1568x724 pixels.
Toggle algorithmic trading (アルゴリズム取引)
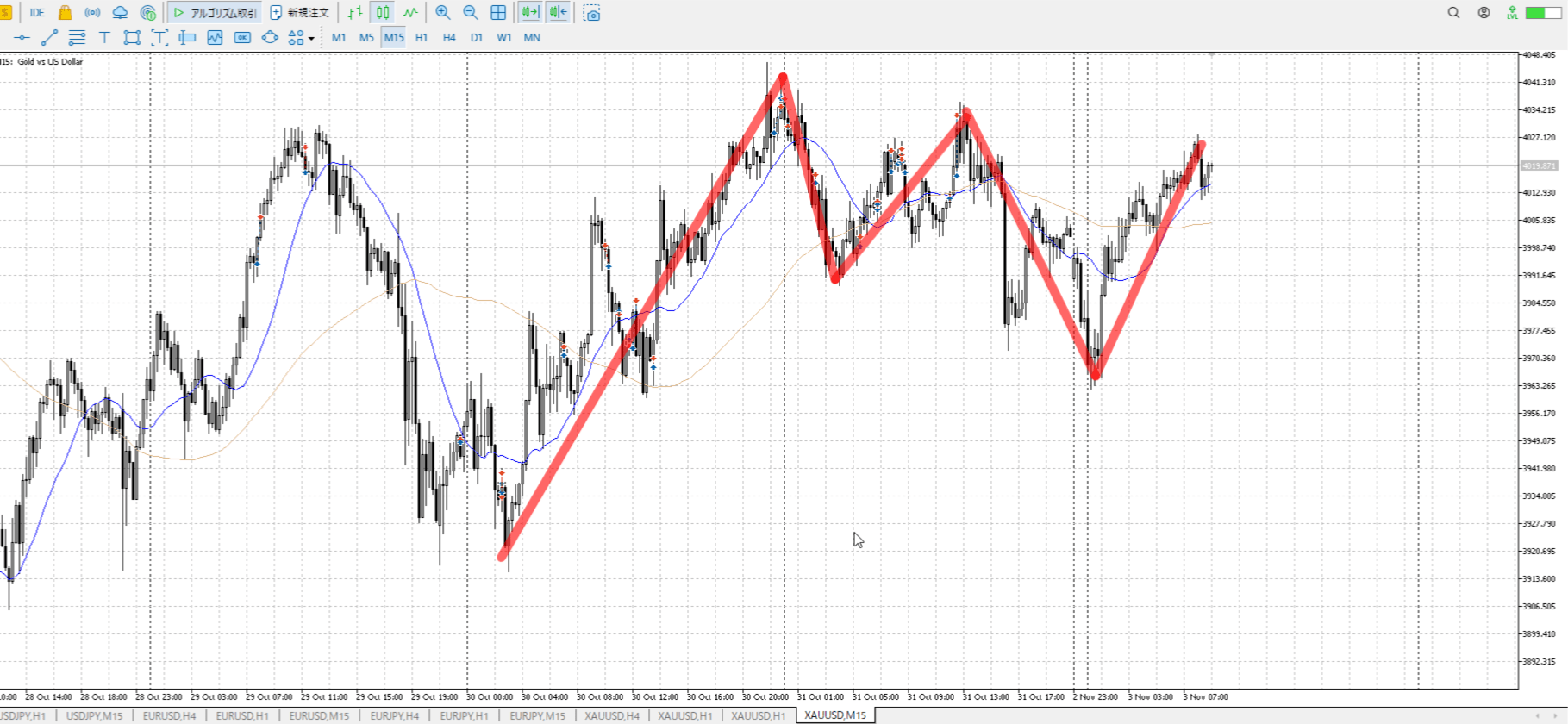pyautogui.click(x=215, y=13)
